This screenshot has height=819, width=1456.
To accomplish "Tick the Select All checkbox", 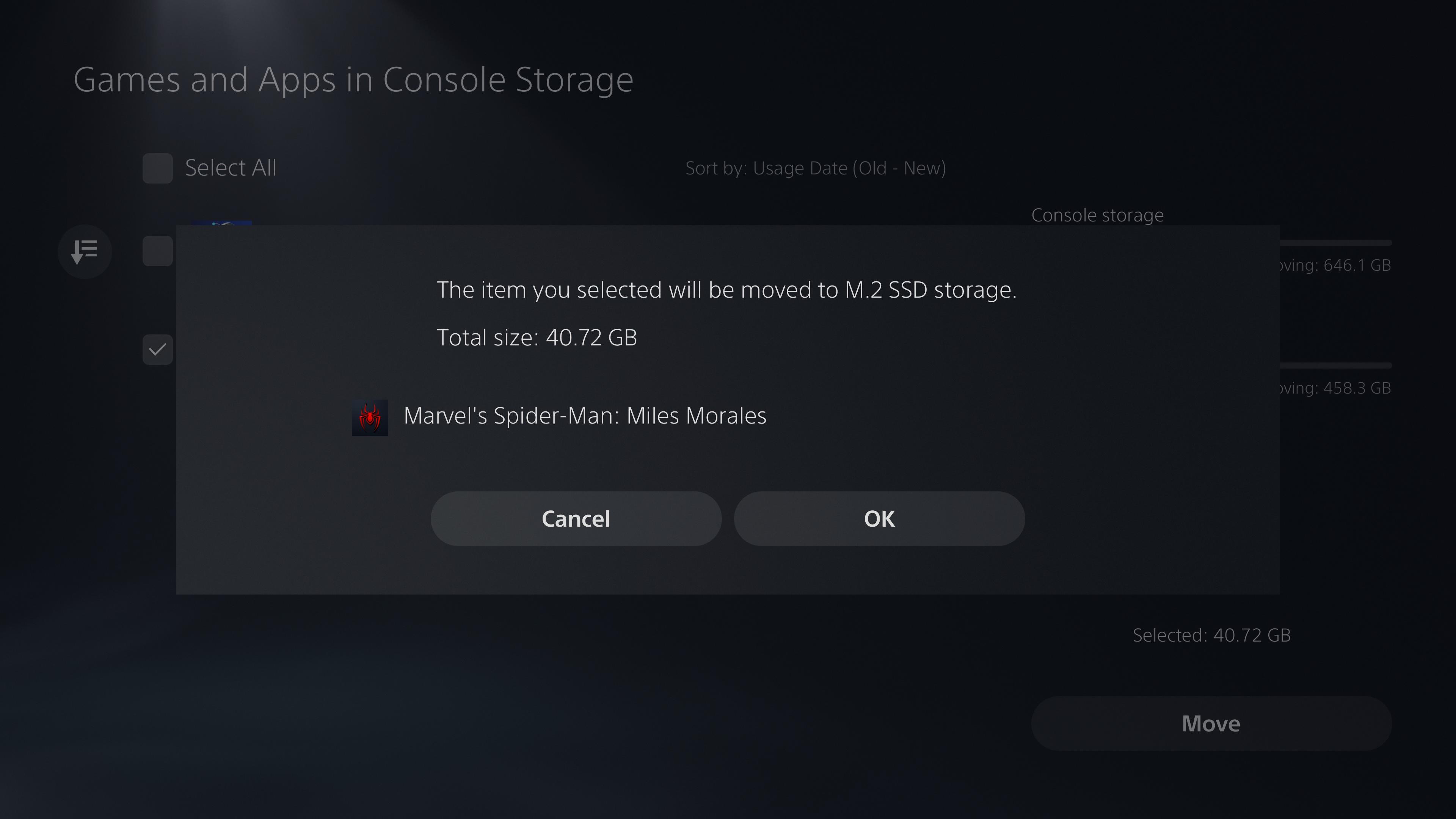I will pos(157,168).
